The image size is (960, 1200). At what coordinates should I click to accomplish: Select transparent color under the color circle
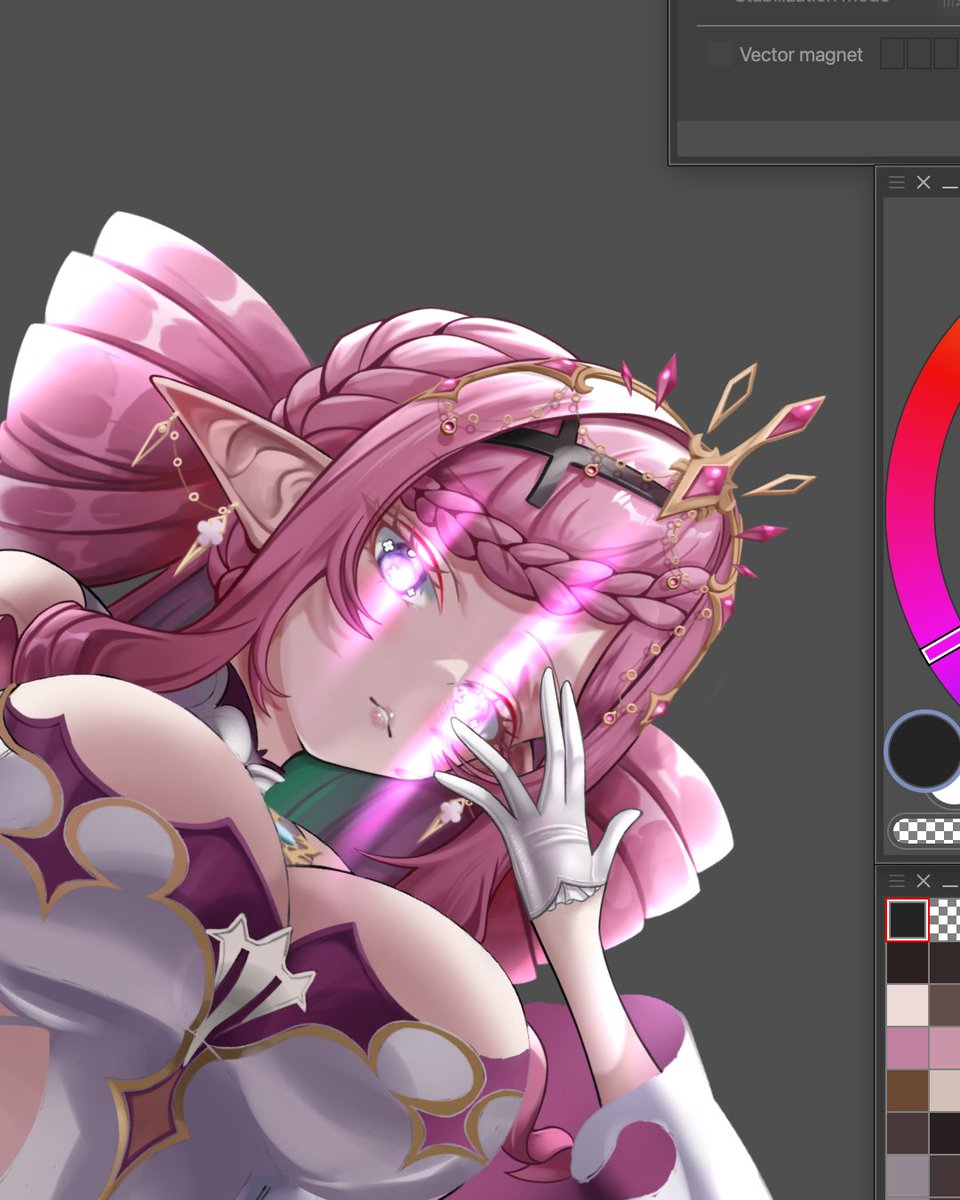[x=925, y=831]
